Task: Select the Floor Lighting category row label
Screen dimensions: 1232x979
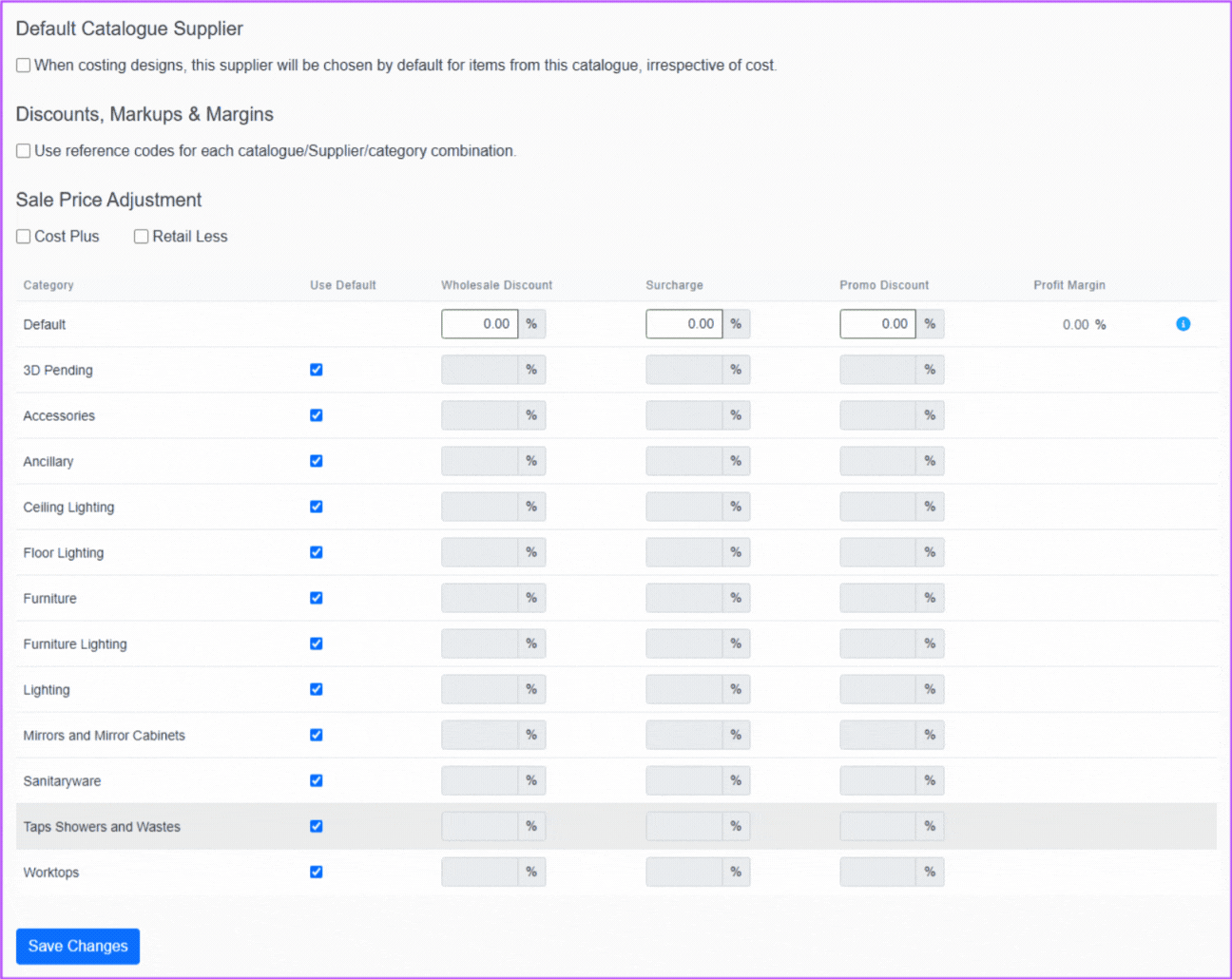Action: tap(64, 553)
